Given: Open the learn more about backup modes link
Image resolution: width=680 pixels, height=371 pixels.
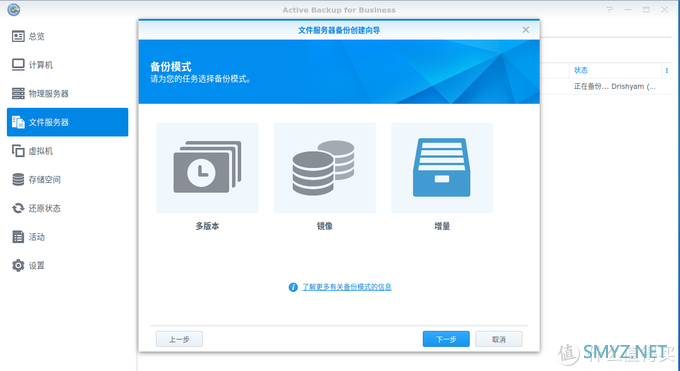Looking at the screenshot, I should (x=347, y=287).
